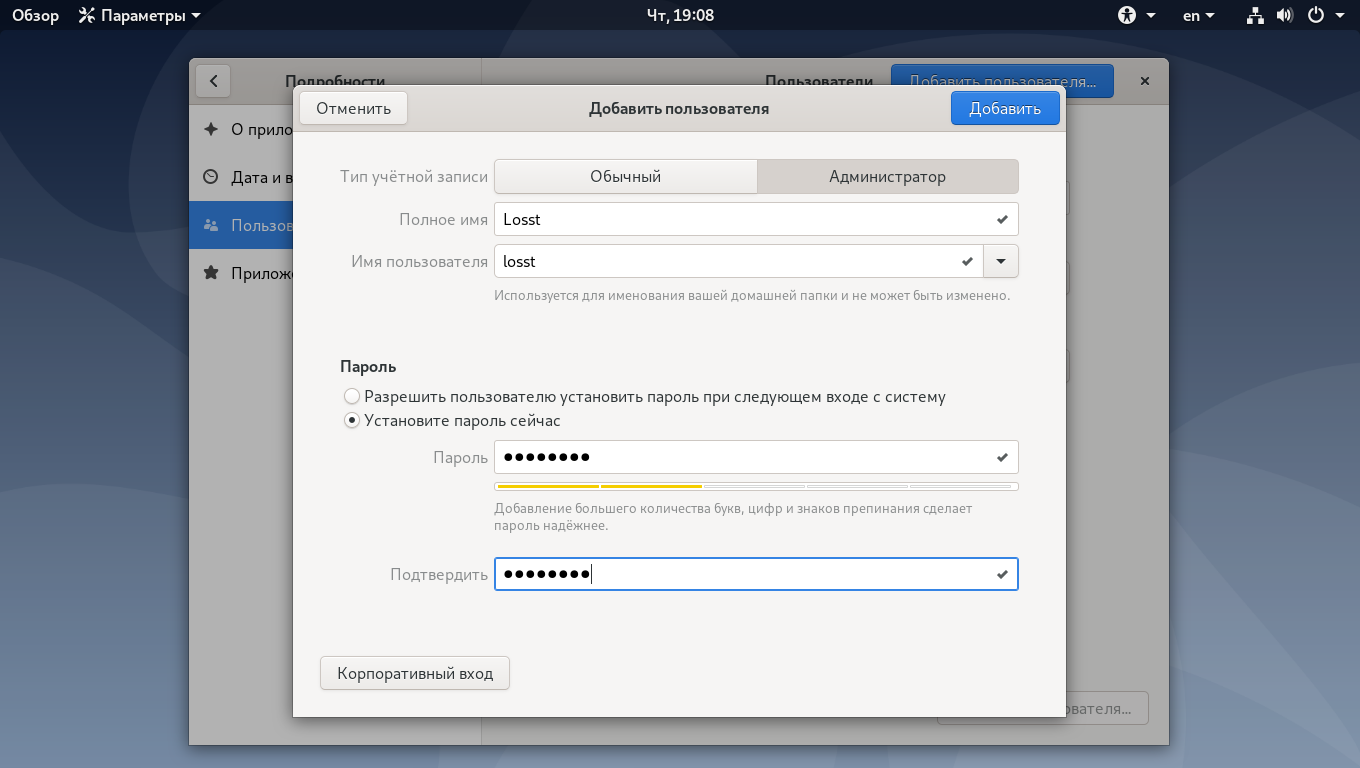Click the Подтвердить password field
The height and width of the screenshot is (768, 1360).
point(756,574)
